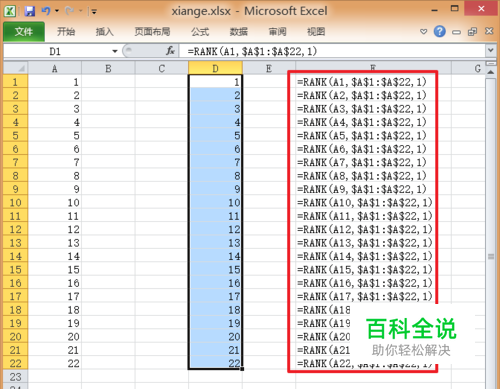
Task: Open the 数据 ribbon tab
Action: pos(239,32)
